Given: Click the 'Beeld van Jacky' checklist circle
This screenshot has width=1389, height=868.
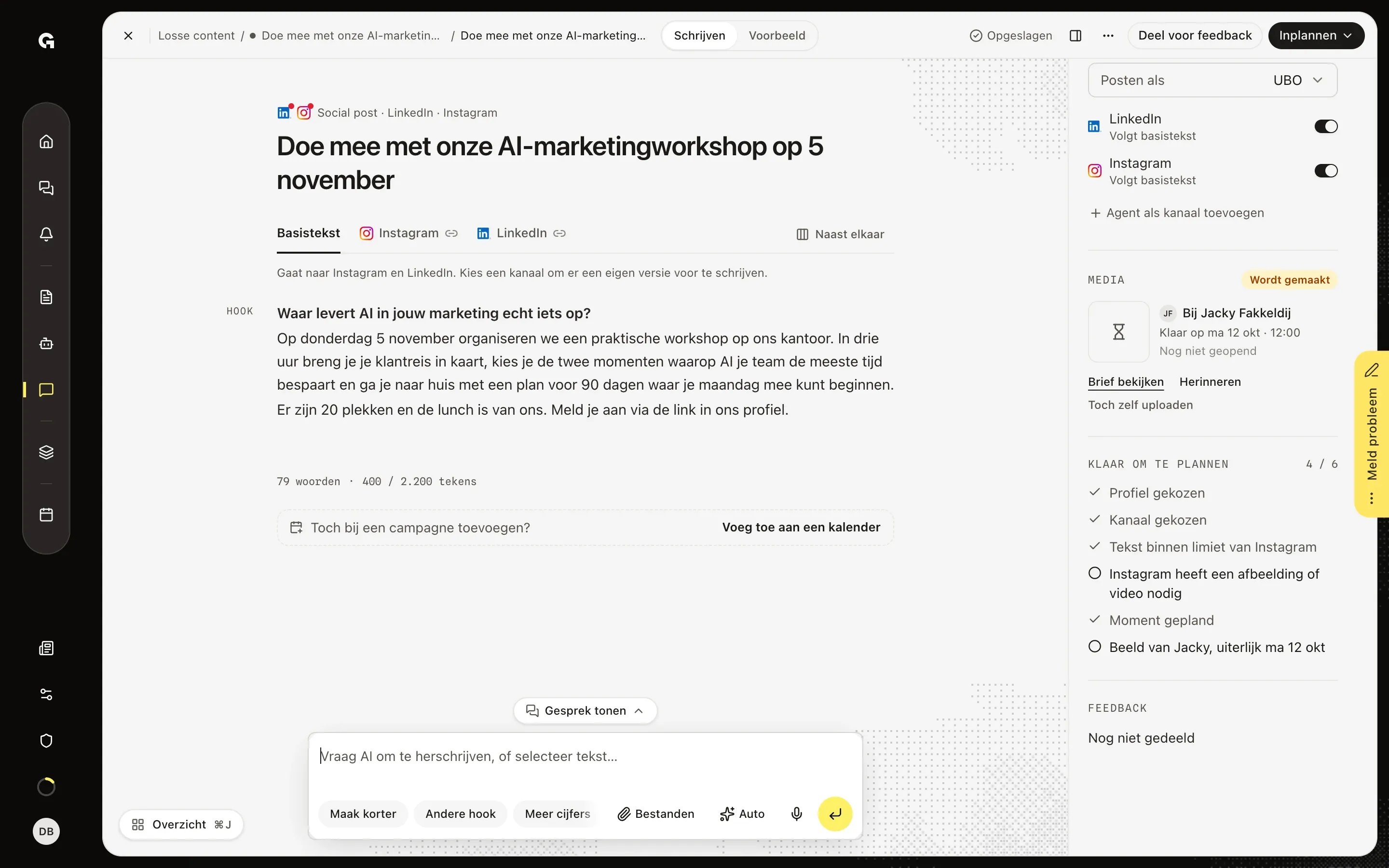Looking at the screenshot, I should click(1094, 646).
